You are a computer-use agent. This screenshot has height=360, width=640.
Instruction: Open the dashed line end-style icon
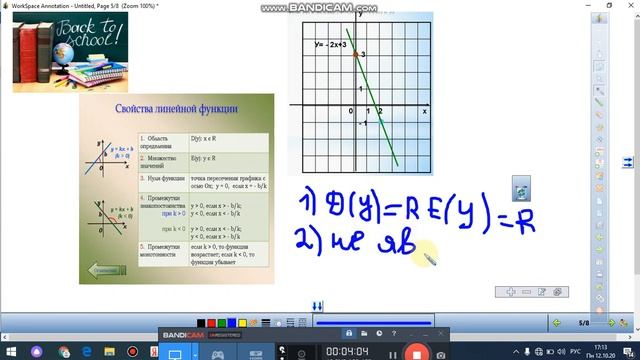coord(302,323)
